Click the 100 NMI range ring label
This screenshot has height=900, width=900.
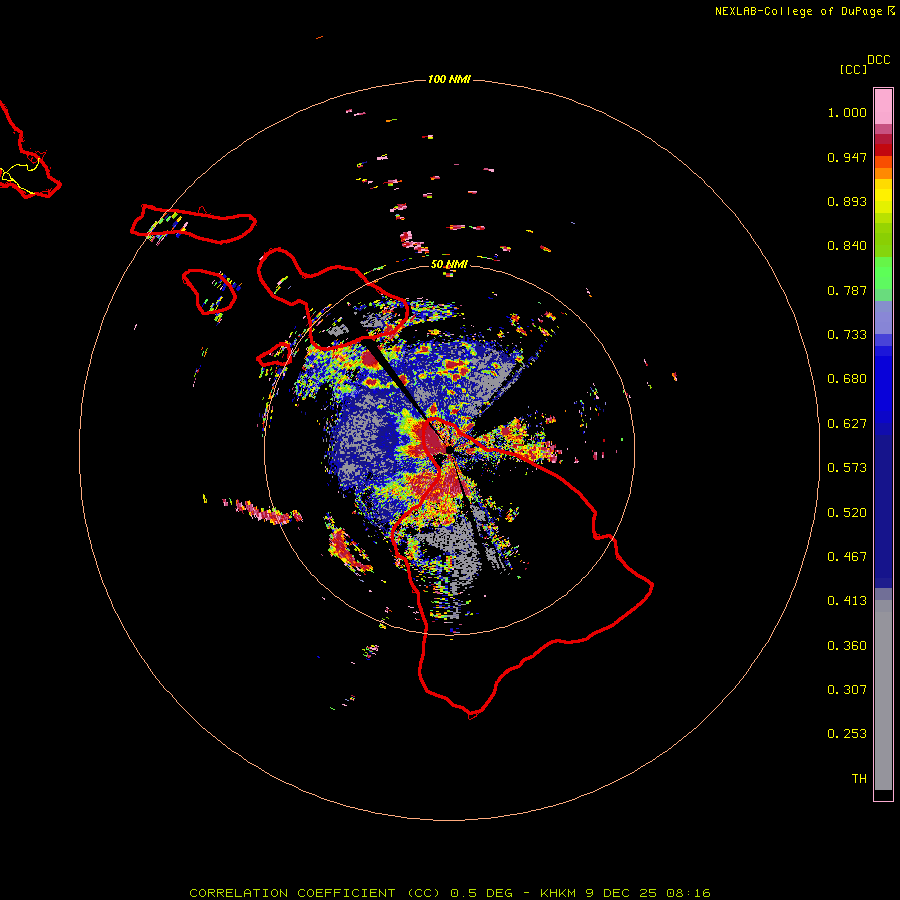coord(449,79)
